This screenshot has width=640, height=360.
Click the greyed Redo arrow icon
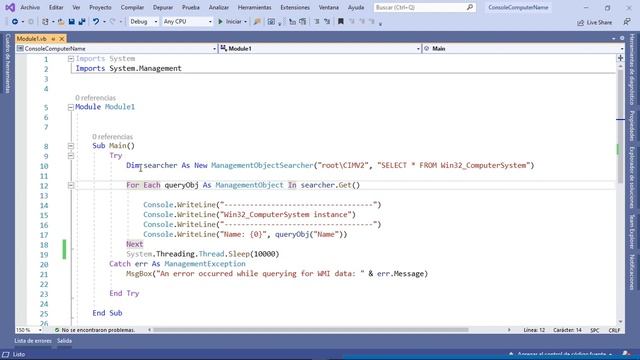(113, 22)
